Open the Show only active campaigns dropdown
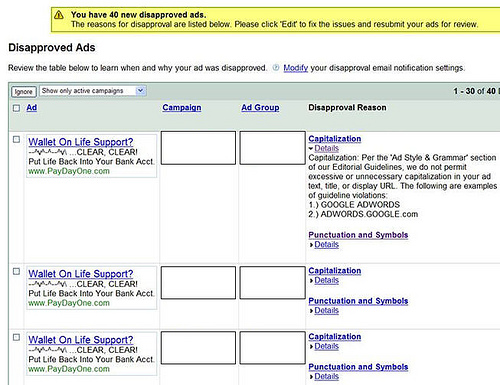Screen dimensions: 500x385 (93, 91)
